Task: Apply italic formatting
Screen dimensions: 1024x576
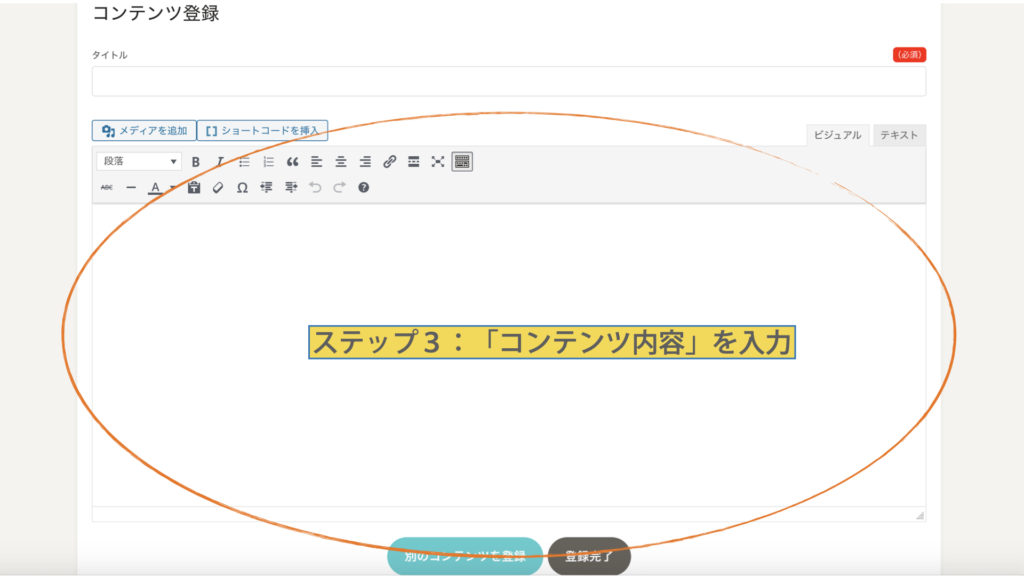Action: click(220, 162)
